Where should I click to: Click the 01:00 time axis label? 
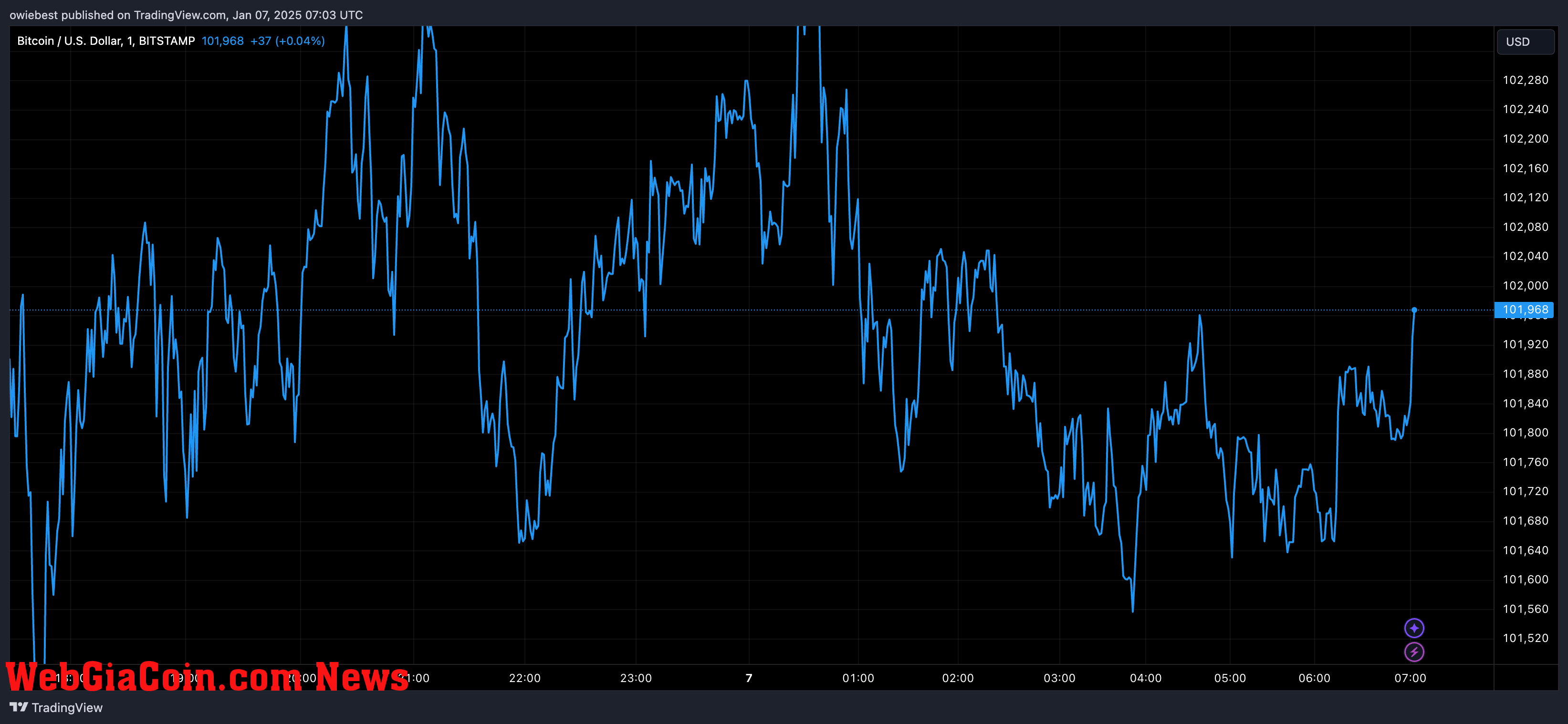click(x=858, y=678)
